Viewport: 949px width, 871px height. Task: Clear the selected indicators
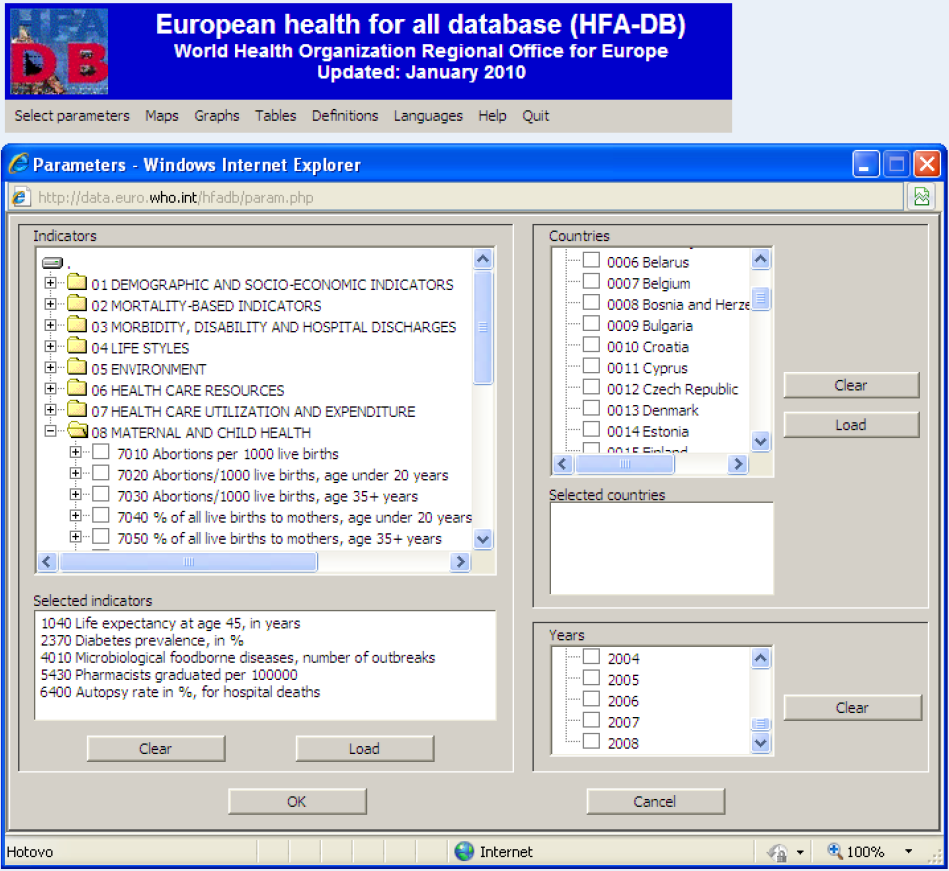point(156,748)
